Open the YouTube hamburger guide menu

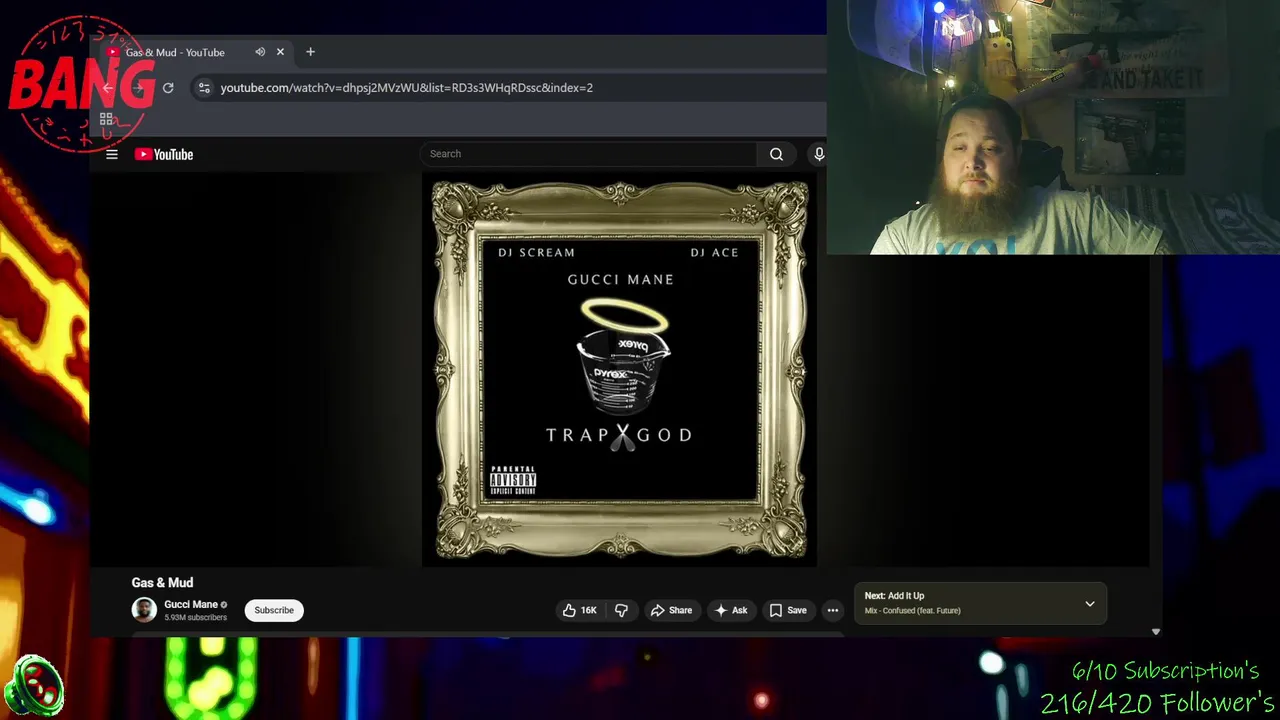click(x=112, y=154)
